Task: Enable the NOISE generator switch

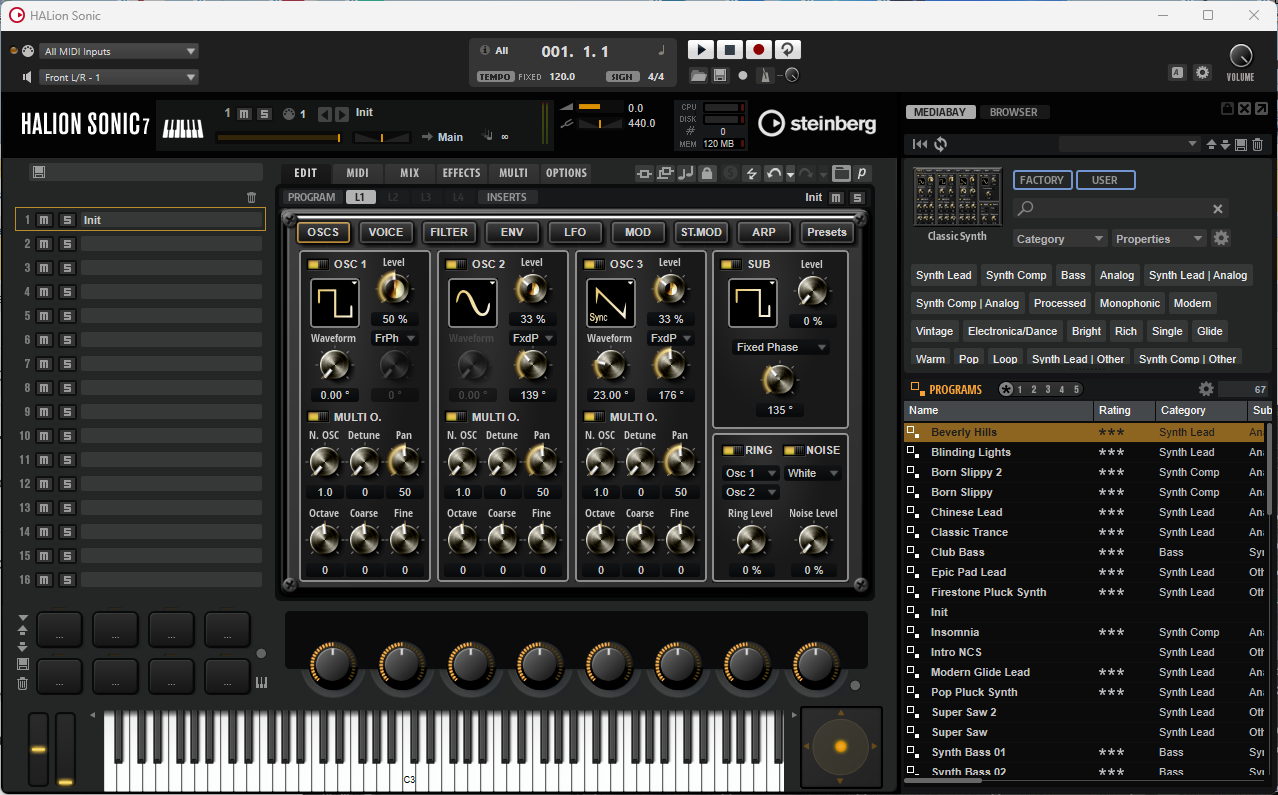Action: coord(793,450)
